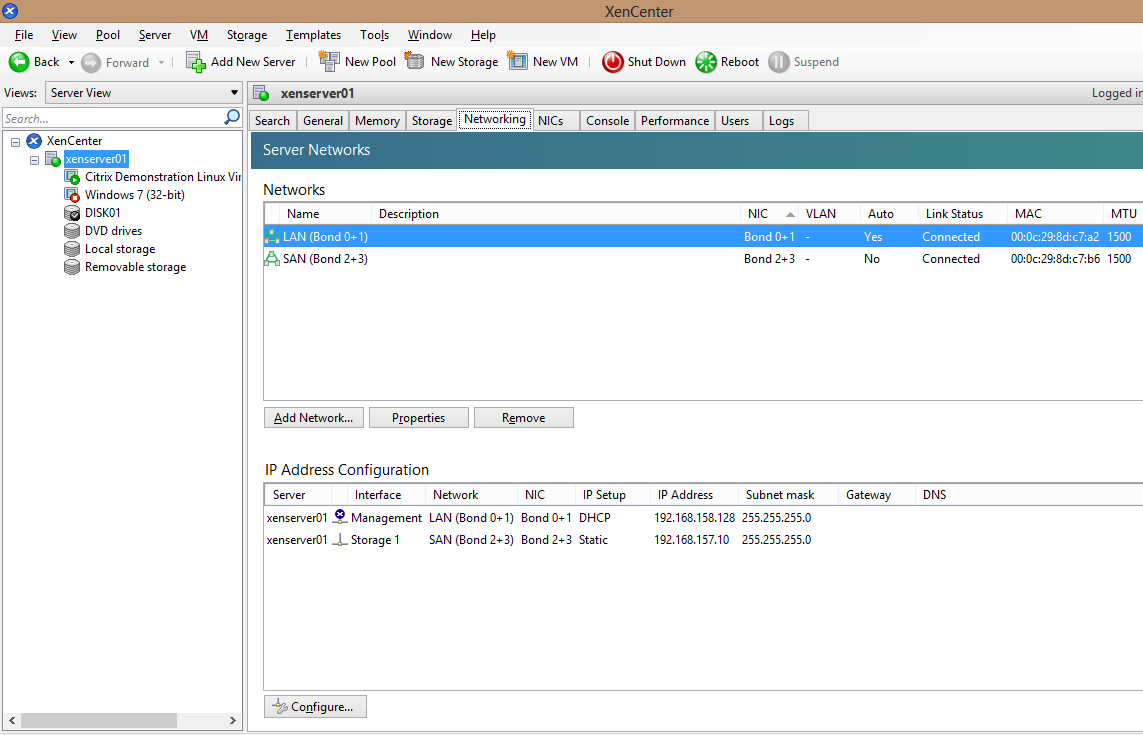Click the green Back arrow icon

pos(19,62)
